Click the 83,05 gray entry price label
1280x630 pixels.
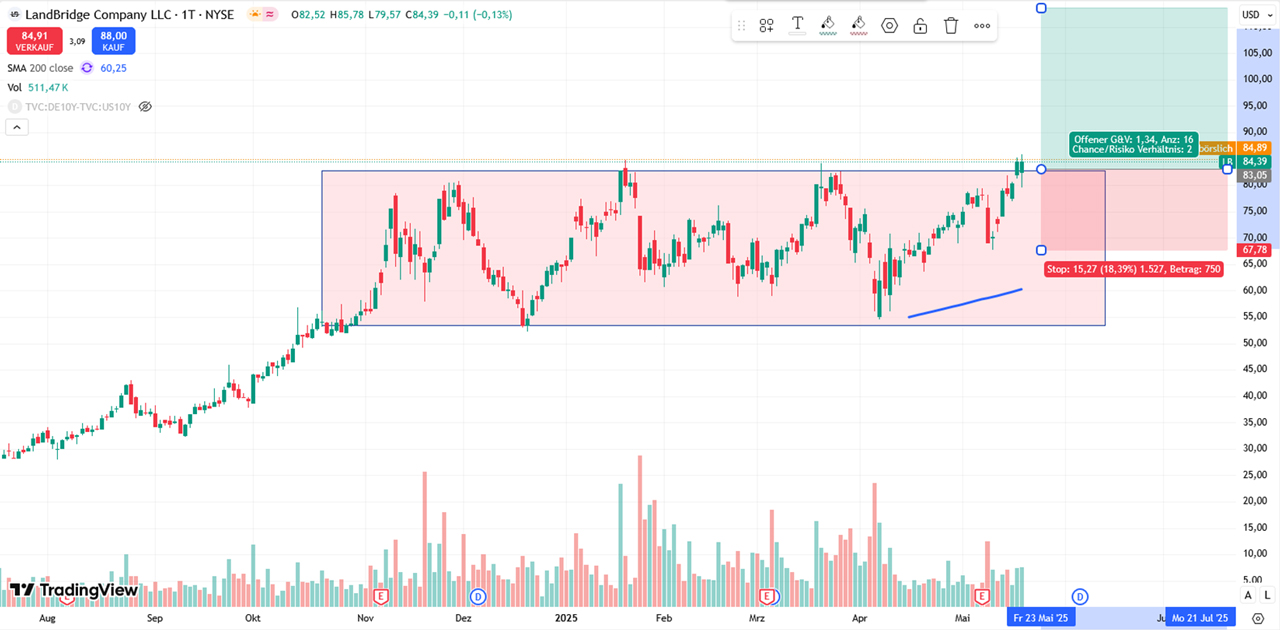pos(1254,175)
